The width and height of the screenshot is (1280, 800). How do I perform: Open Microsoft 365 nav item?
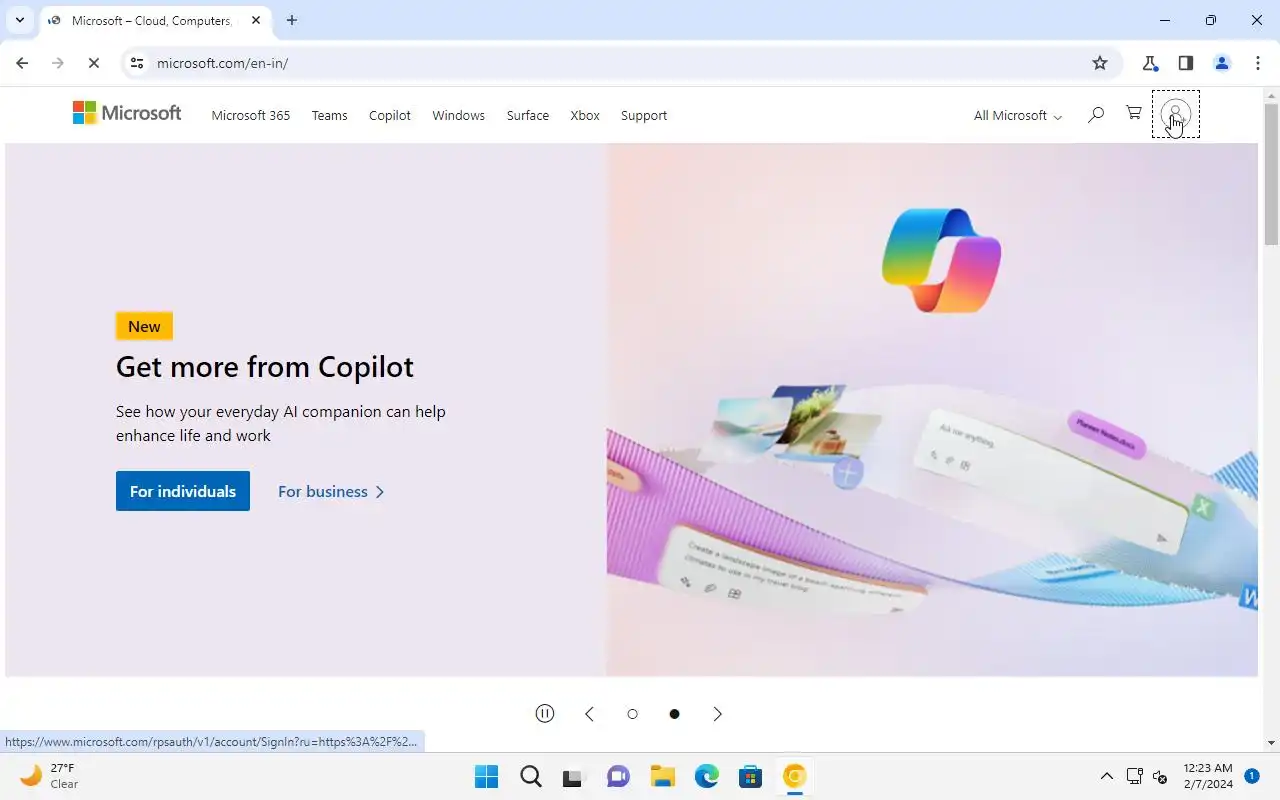coord(251,115)
